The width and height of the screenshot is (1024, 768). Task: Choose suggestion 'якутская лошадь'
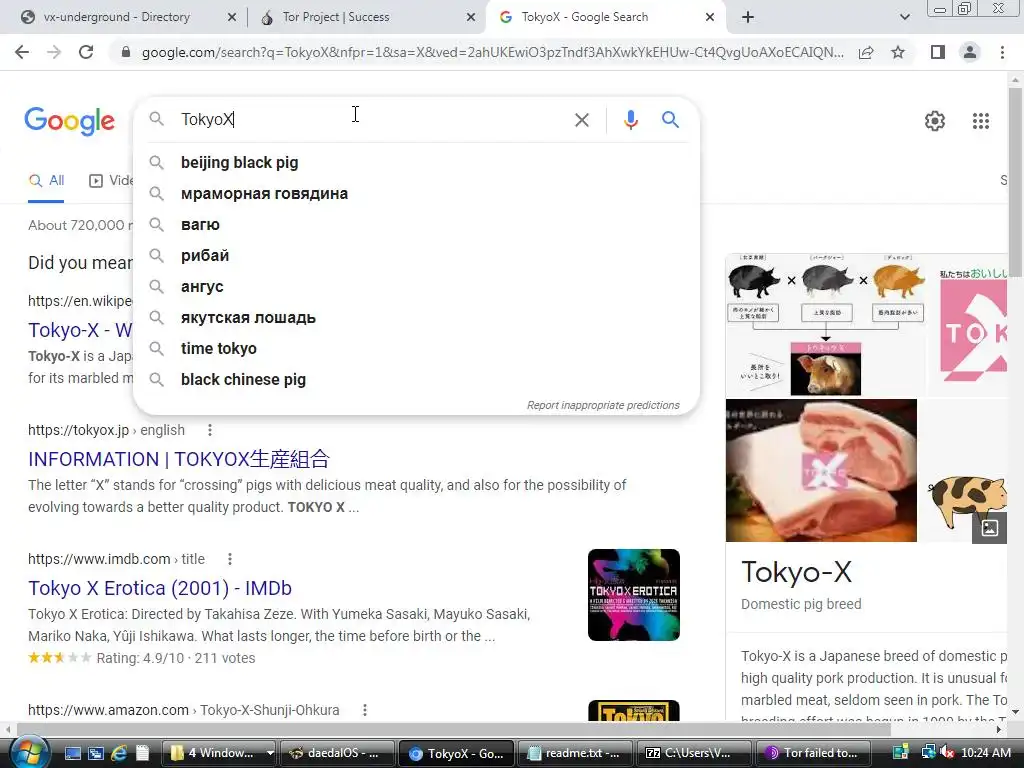tap(416, 317)
